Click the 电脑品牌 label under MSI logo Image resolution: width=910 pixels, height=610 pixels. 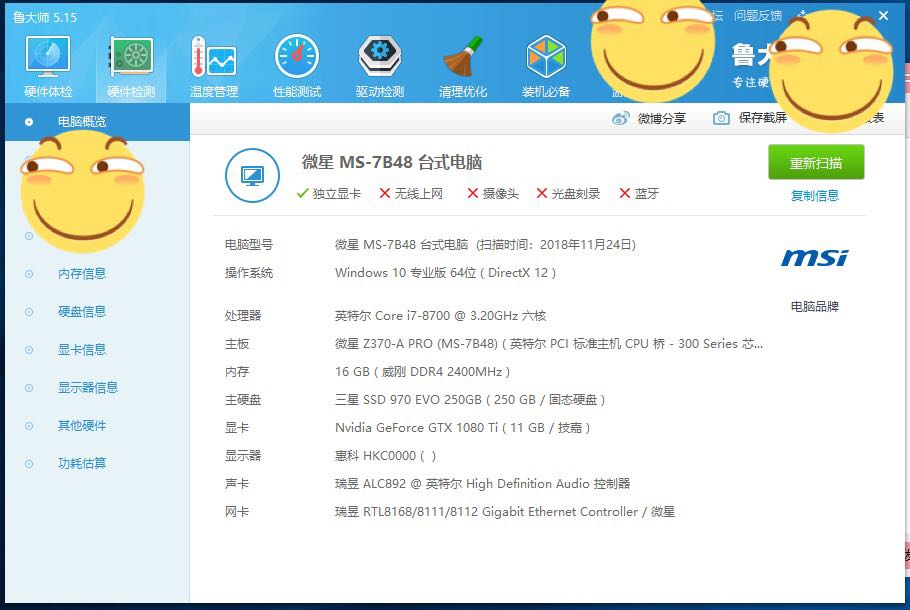pyautogui.click(x=815, y=306)
